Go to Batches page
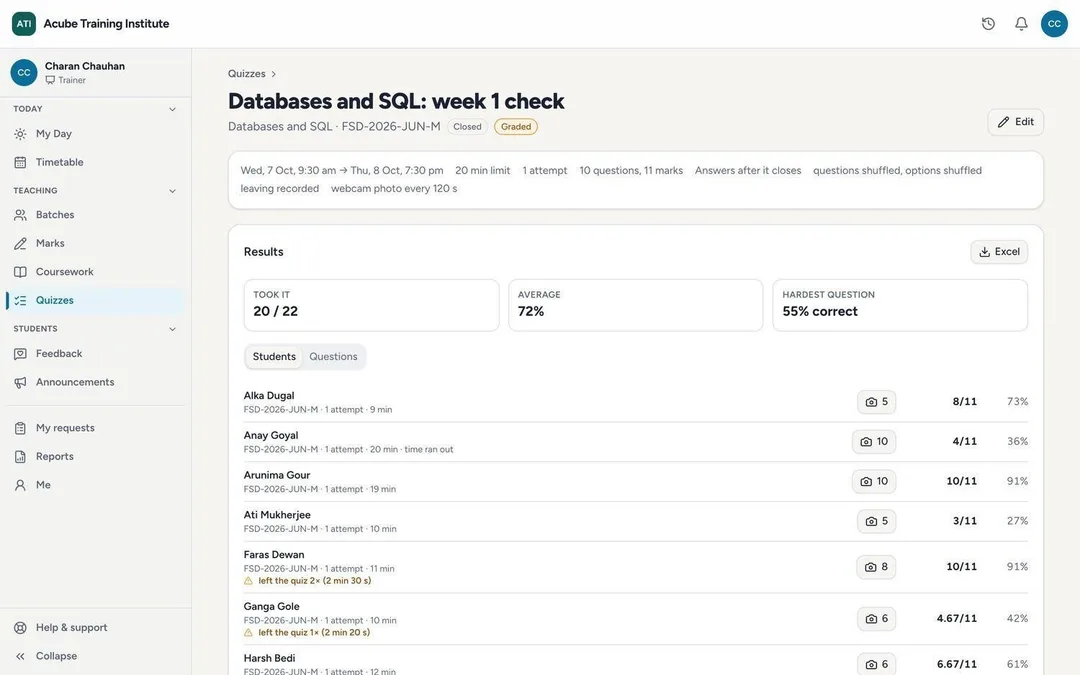1080x675 pixels. [95, 215]
